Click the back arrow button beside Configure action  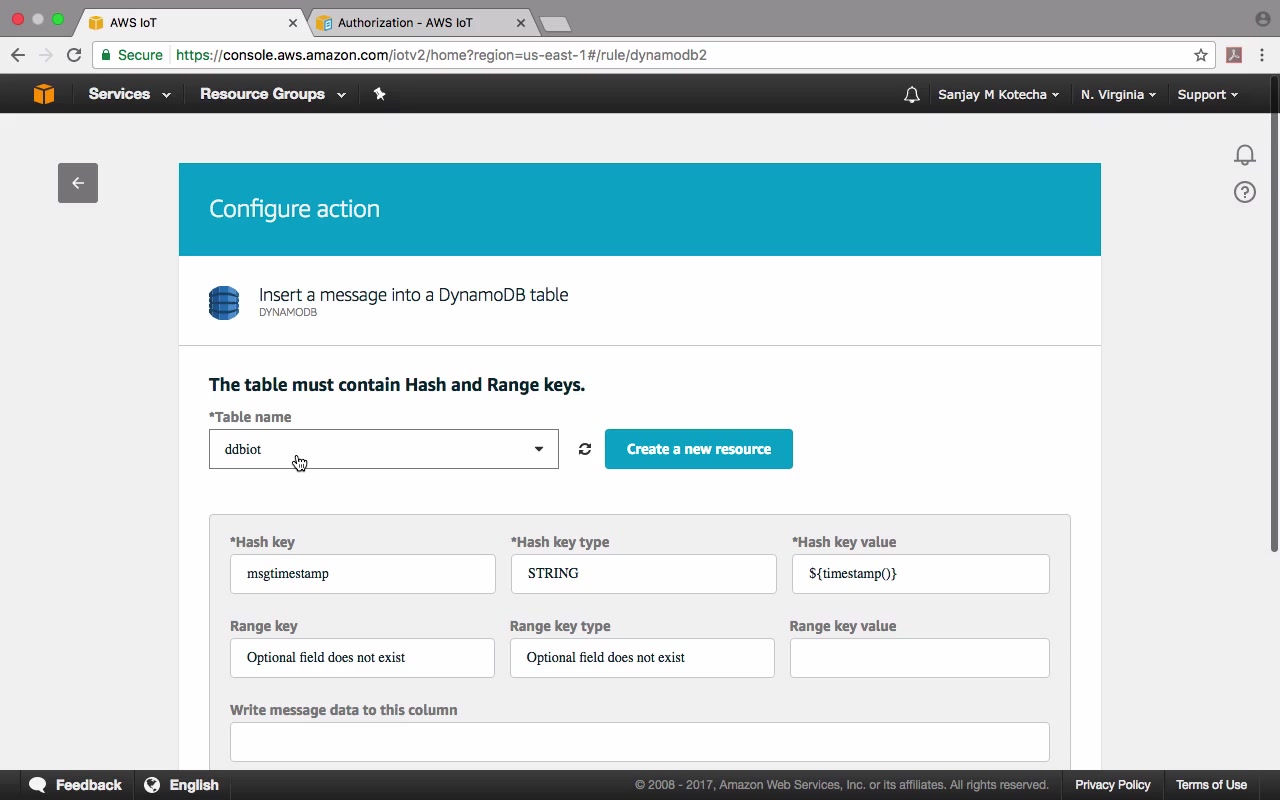click(78, 183)
